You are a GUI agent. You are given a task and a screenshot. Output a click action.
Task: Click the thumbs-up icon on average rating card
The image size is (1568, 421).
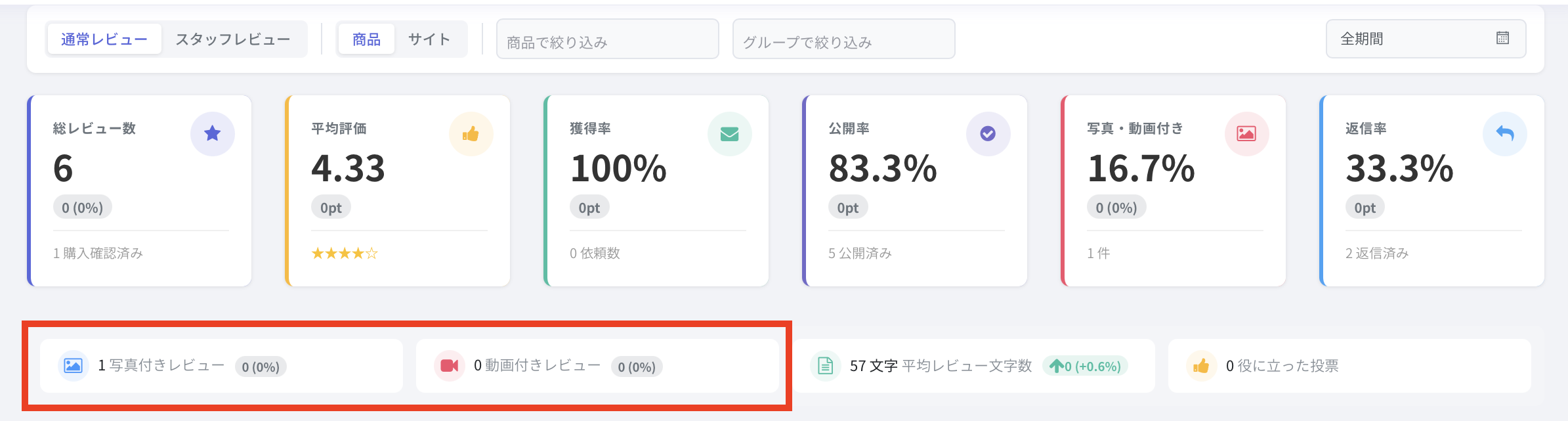[x=471, y=134]
